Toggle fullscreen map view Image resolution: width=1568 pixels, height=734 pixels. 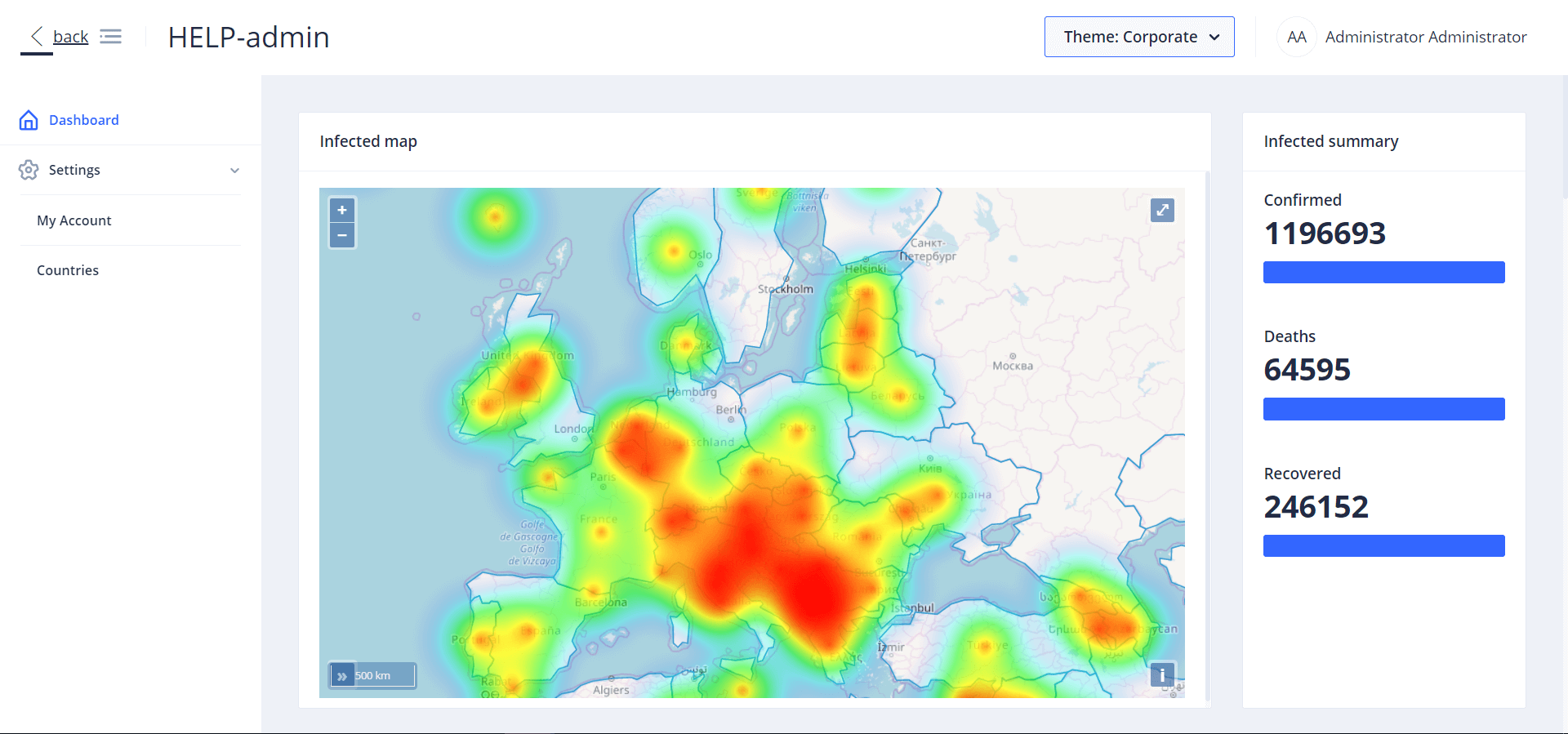(x=1162, y=210)
